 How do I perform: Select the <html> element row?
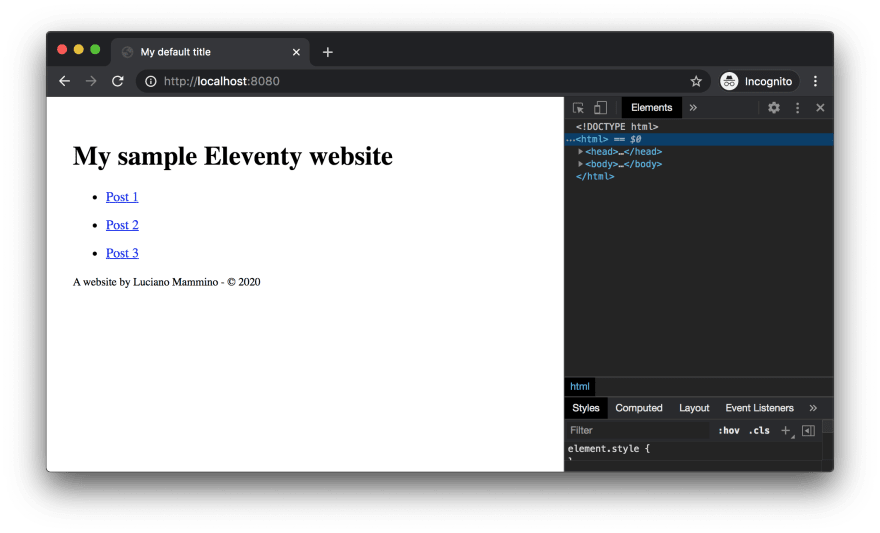[x=699, y=139]
